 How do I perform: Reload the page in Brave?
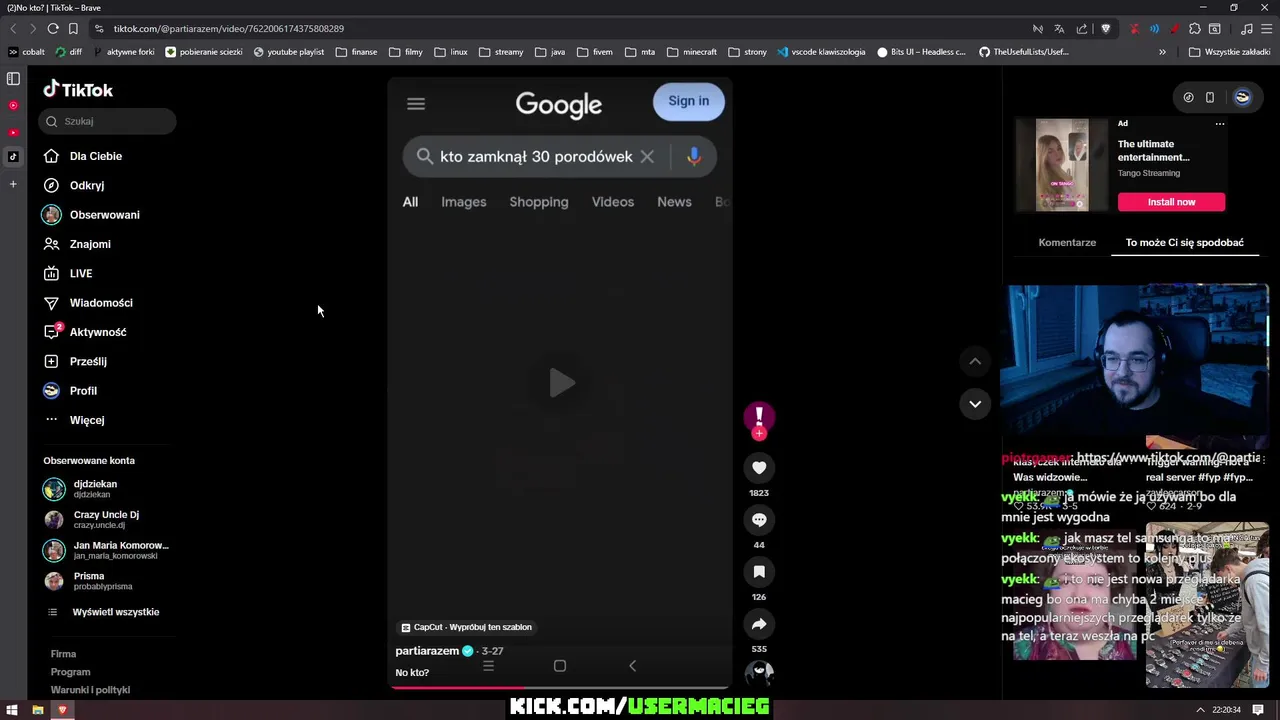[x=53, y=29]
